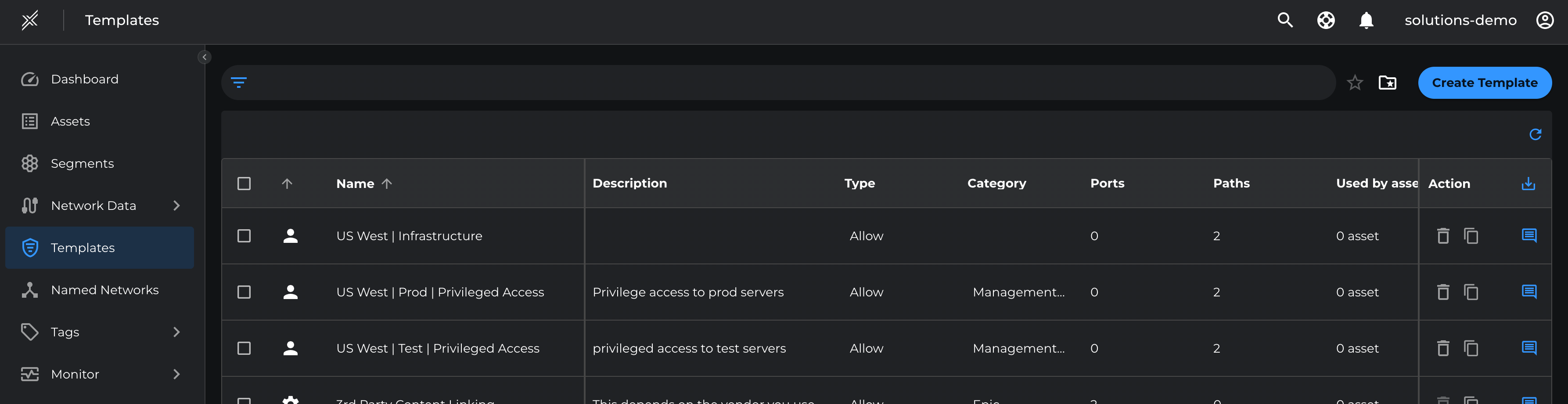Click the filter icon in search bar
Image resolution: width=1568 pixels, height=404 pixels.
pyautogui.click(x=239, y=82)
